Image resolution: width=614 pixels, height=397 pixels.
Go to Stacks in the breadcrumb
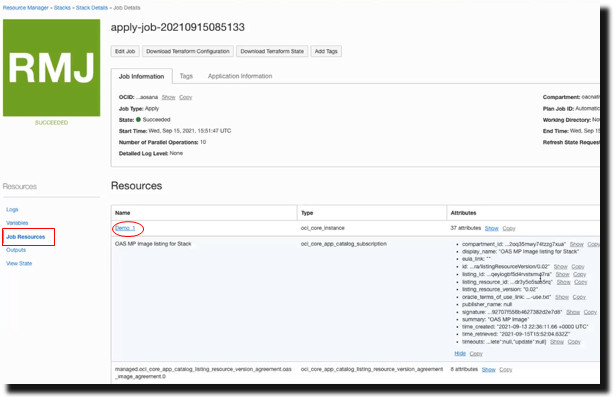tap(62, 7)
